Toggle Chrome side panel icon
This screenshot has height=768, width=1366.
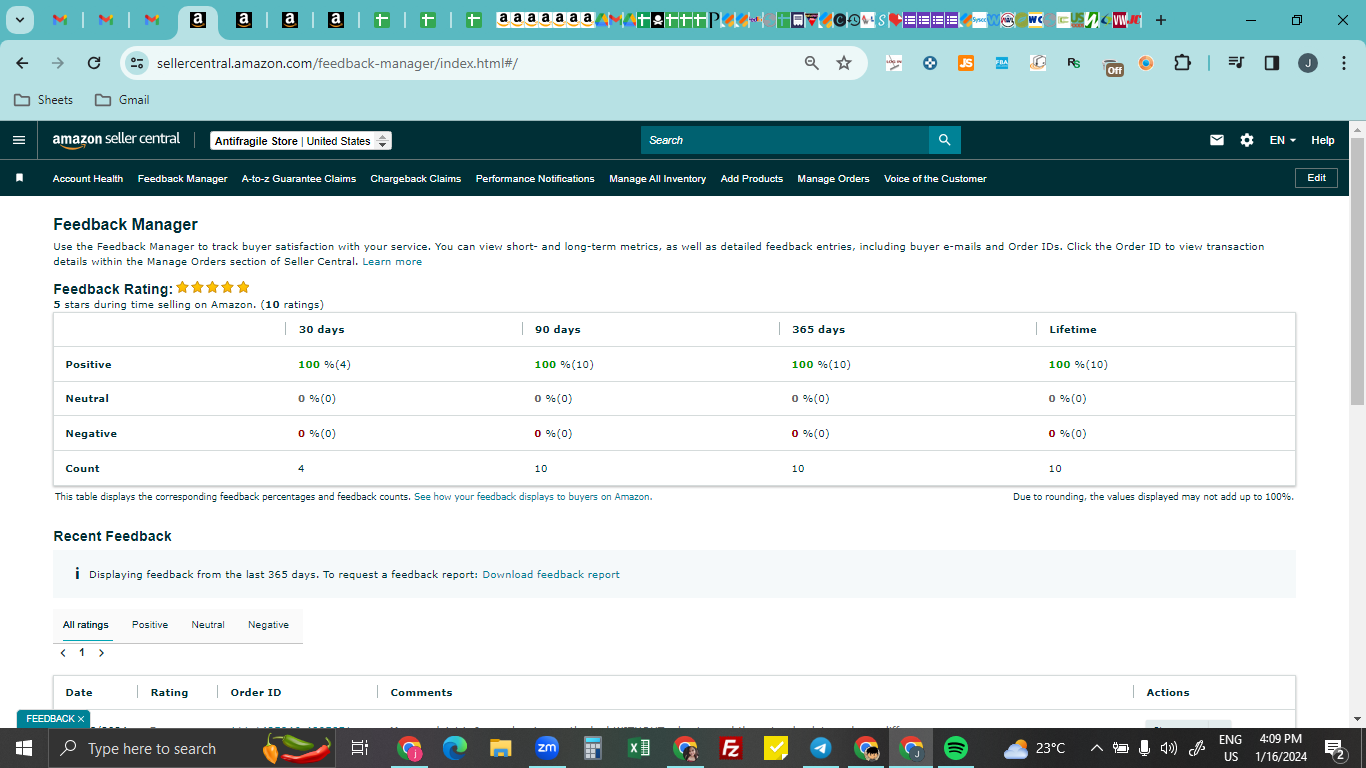(x=1272, y=63)
